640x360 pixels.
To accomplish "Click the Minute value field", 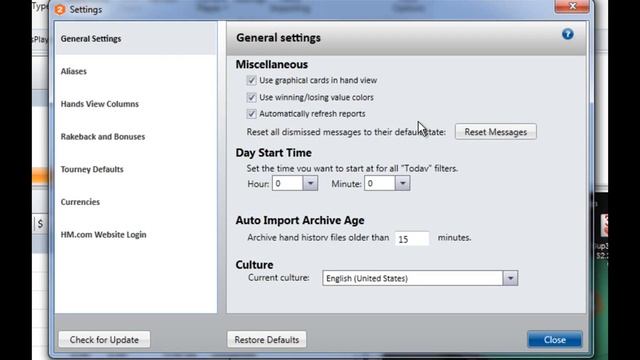I will point(380,184).
